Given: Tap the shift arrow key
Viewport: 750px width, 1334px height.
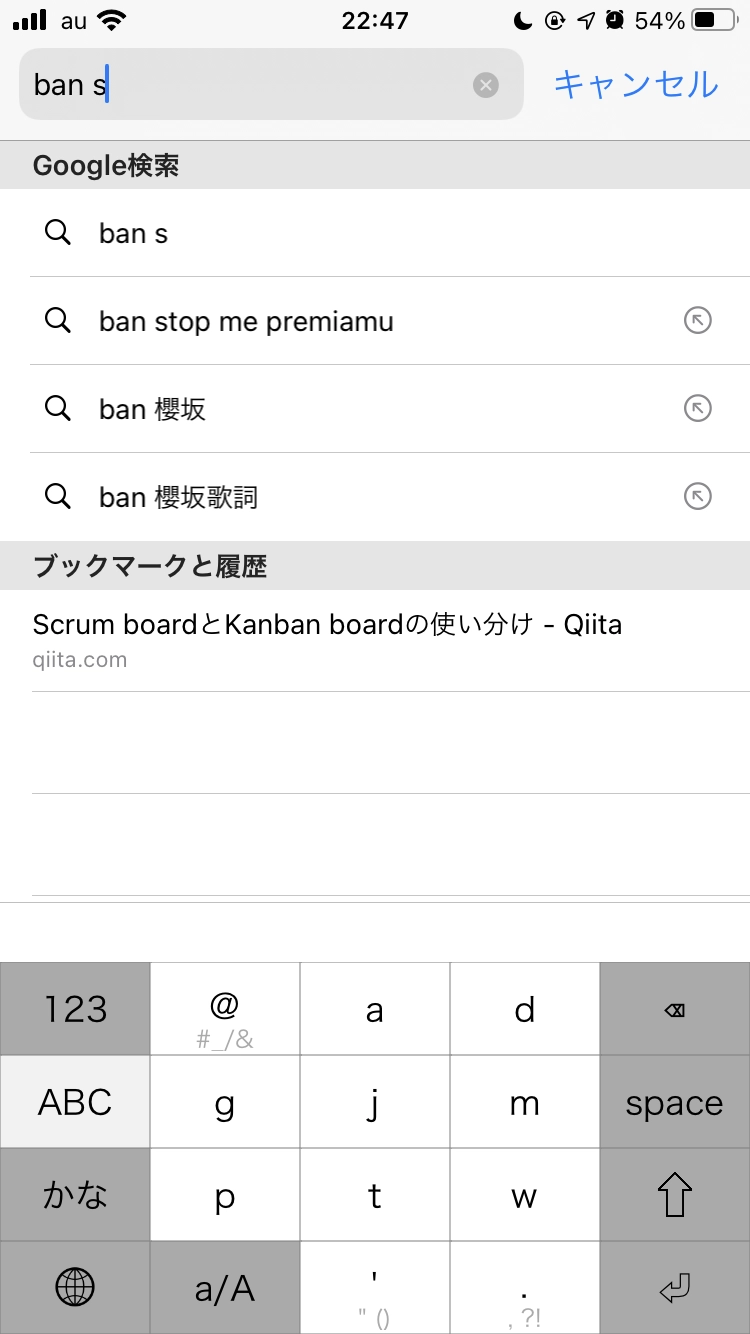Looking at the screenshot, I should pyautogui.click(x=675, y=1195).
